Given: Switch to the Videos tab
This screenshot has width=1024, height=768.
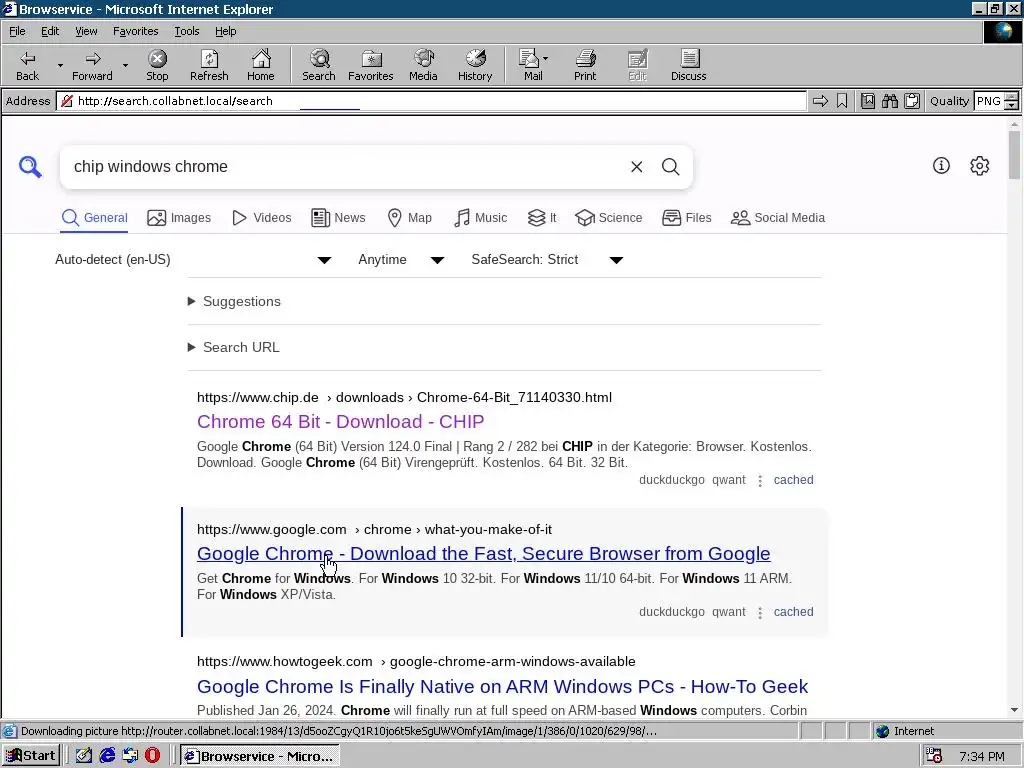Looking at the screenshot, I should (x=261, y=217).
